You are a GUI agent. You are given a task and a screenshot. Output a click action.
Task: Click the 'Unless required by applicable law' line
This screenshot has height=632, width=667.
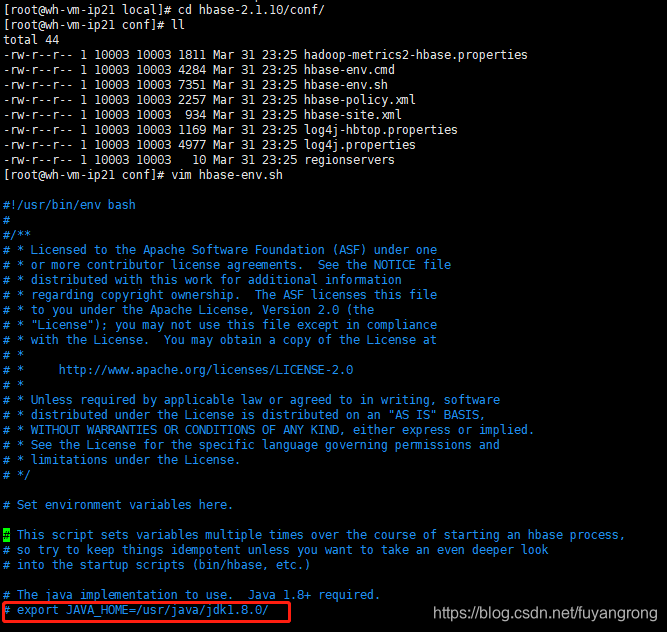pyautogui.click(x=251, y=400)
